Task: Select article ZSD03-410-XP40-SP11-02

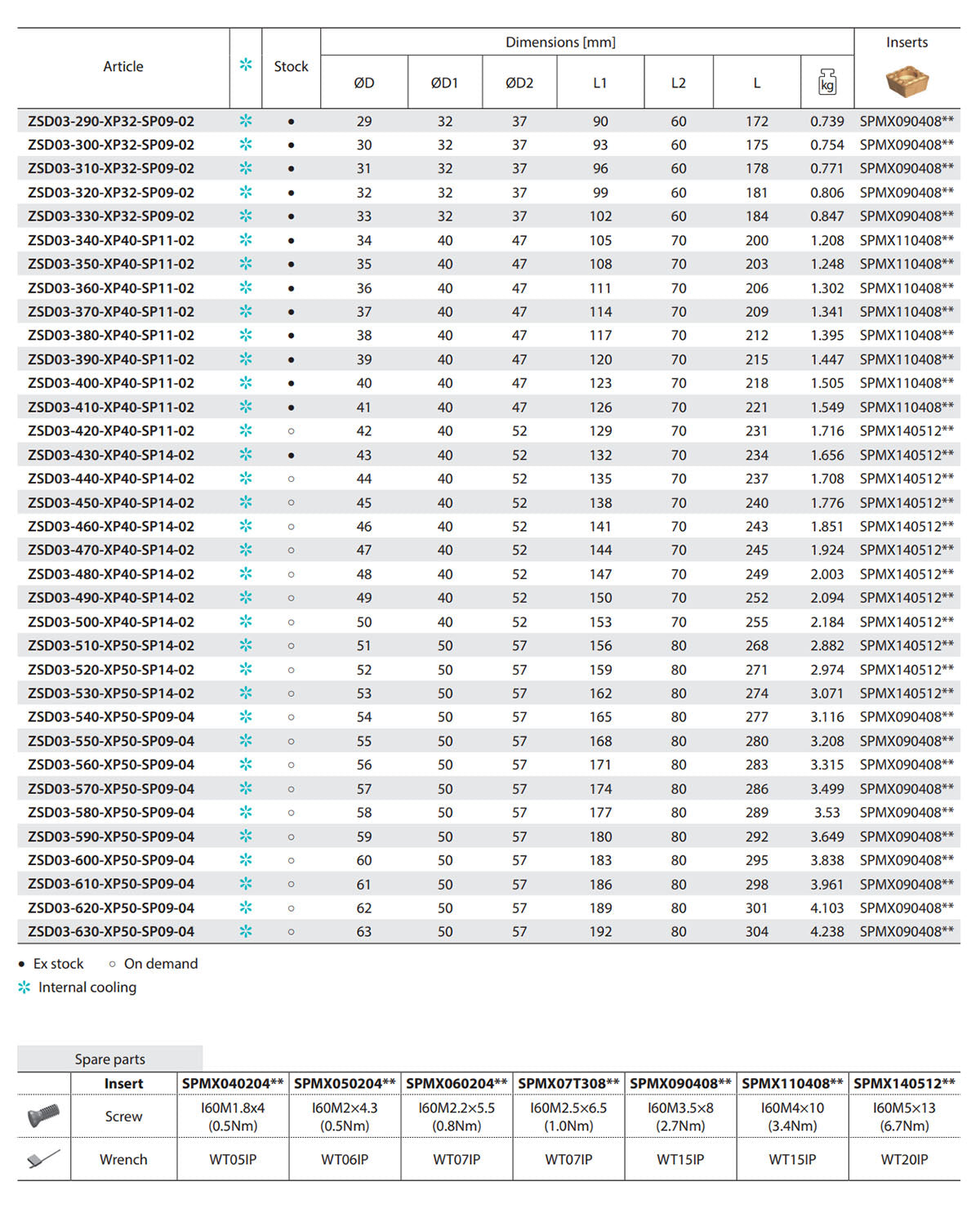Action: pos(111,407)
